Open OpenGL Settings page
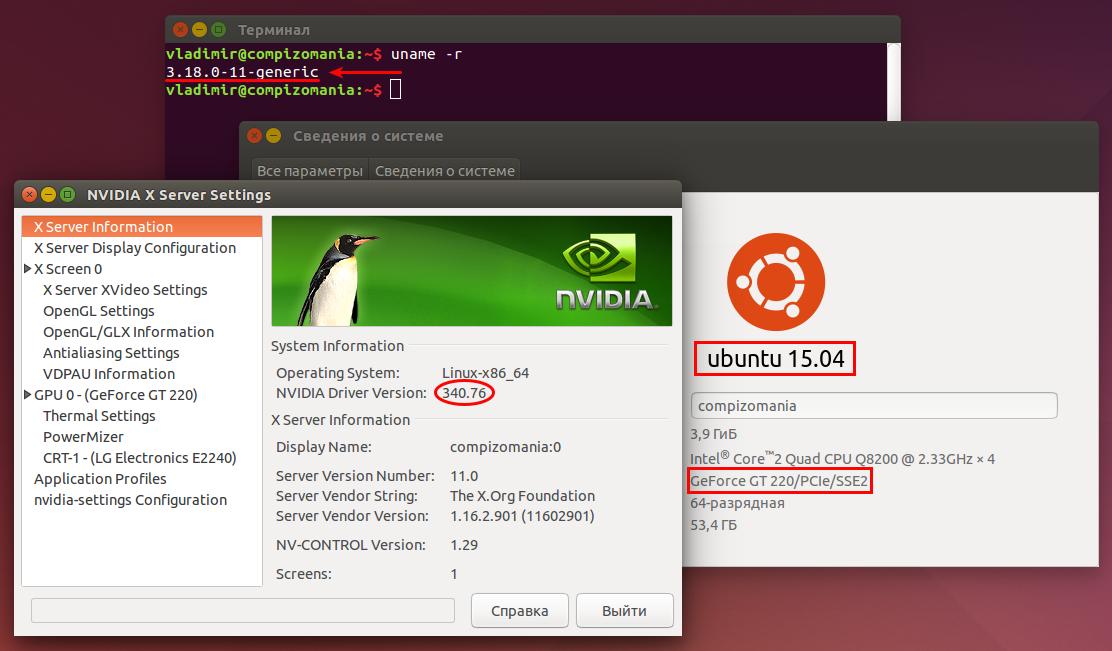1112x651 pixels. click(x=99, y=311)
